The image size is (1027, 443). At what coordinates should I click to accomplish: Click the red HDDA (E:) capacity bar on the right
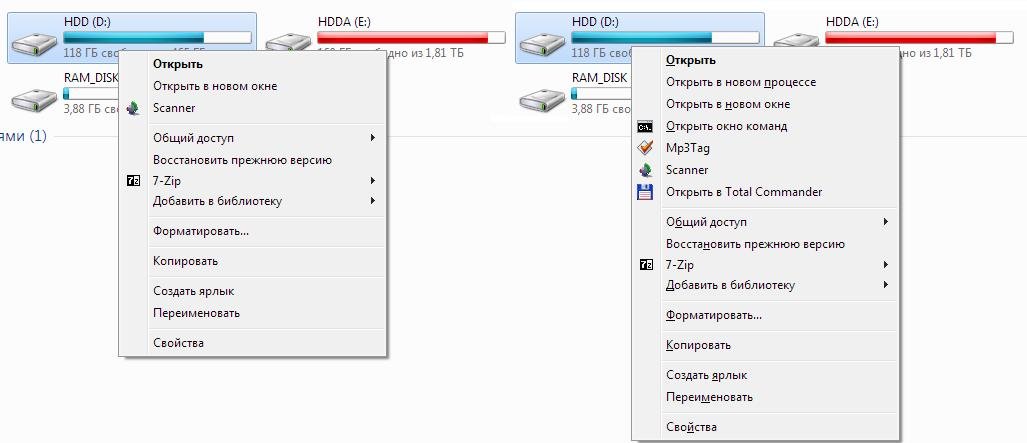point(911,37)
